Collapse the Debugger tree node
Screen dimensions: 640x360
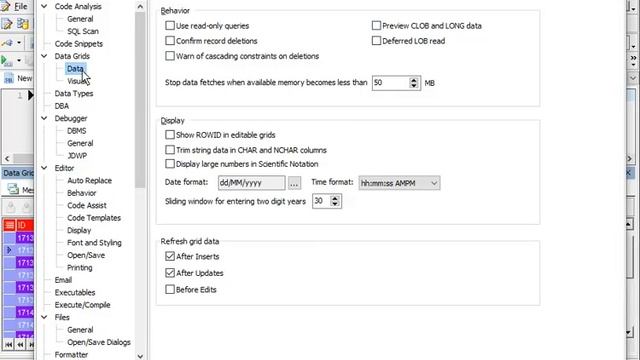pos(44,118)
